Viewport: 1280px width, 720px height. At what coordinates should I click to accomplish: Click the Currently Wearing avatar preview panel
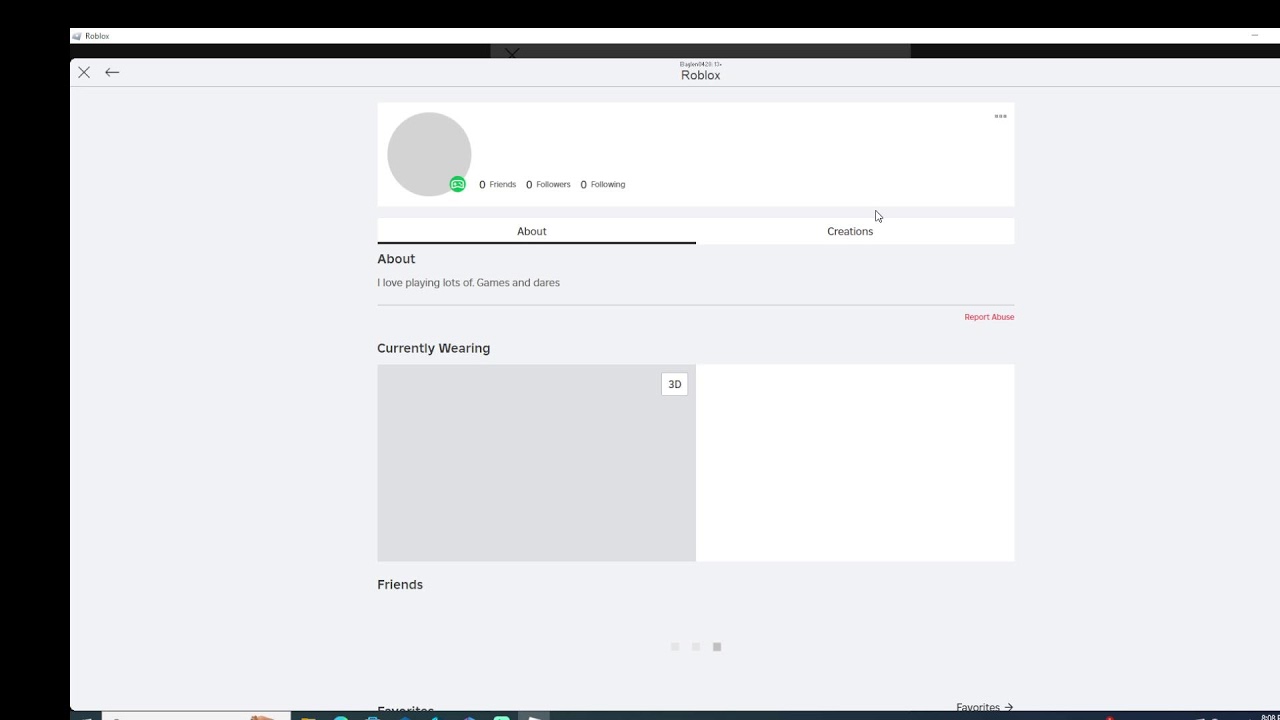tap(536, 462)
